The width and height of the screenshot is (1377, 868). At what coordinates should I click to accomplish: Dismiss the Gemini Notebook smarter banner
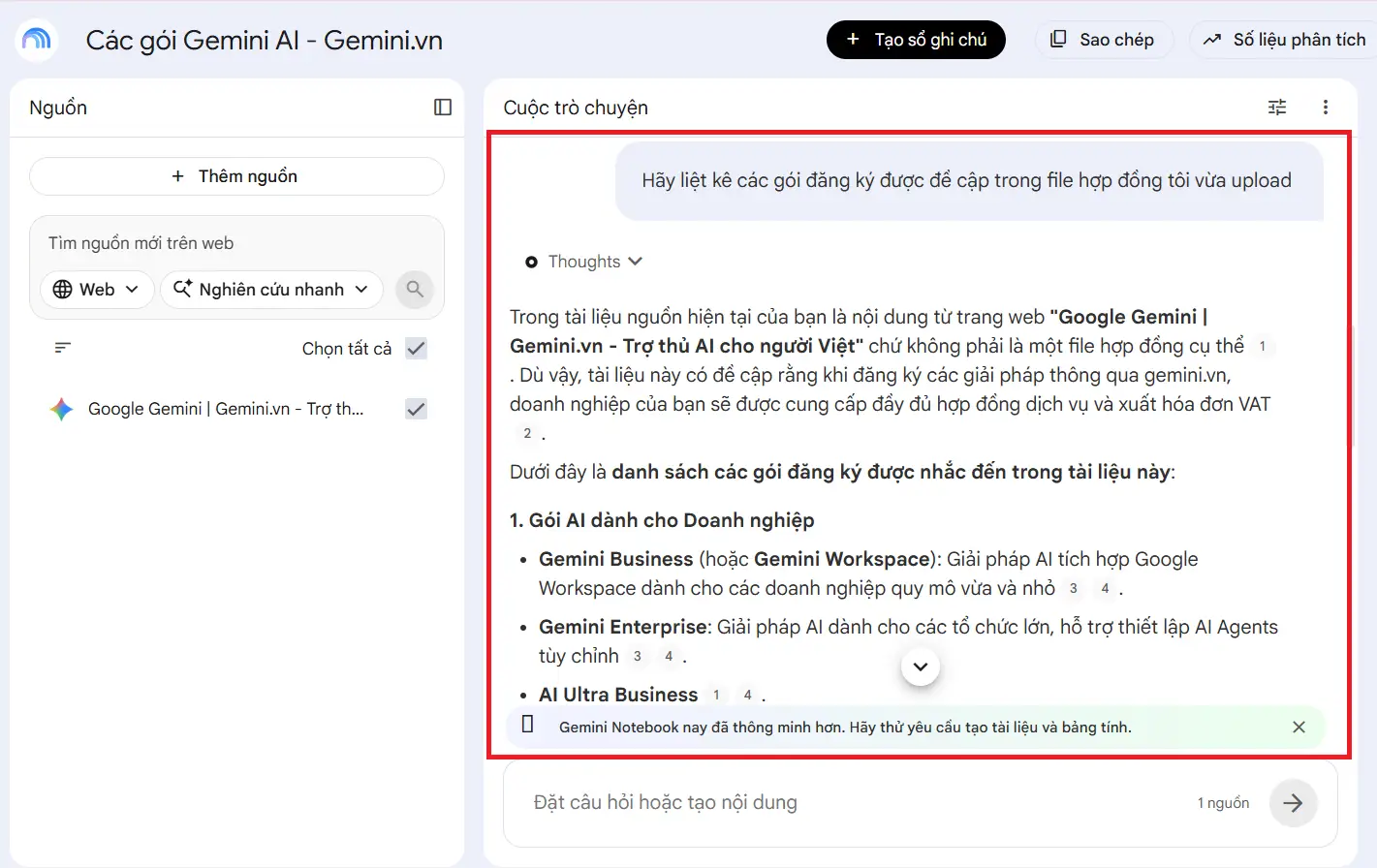tap(1299, 727)
